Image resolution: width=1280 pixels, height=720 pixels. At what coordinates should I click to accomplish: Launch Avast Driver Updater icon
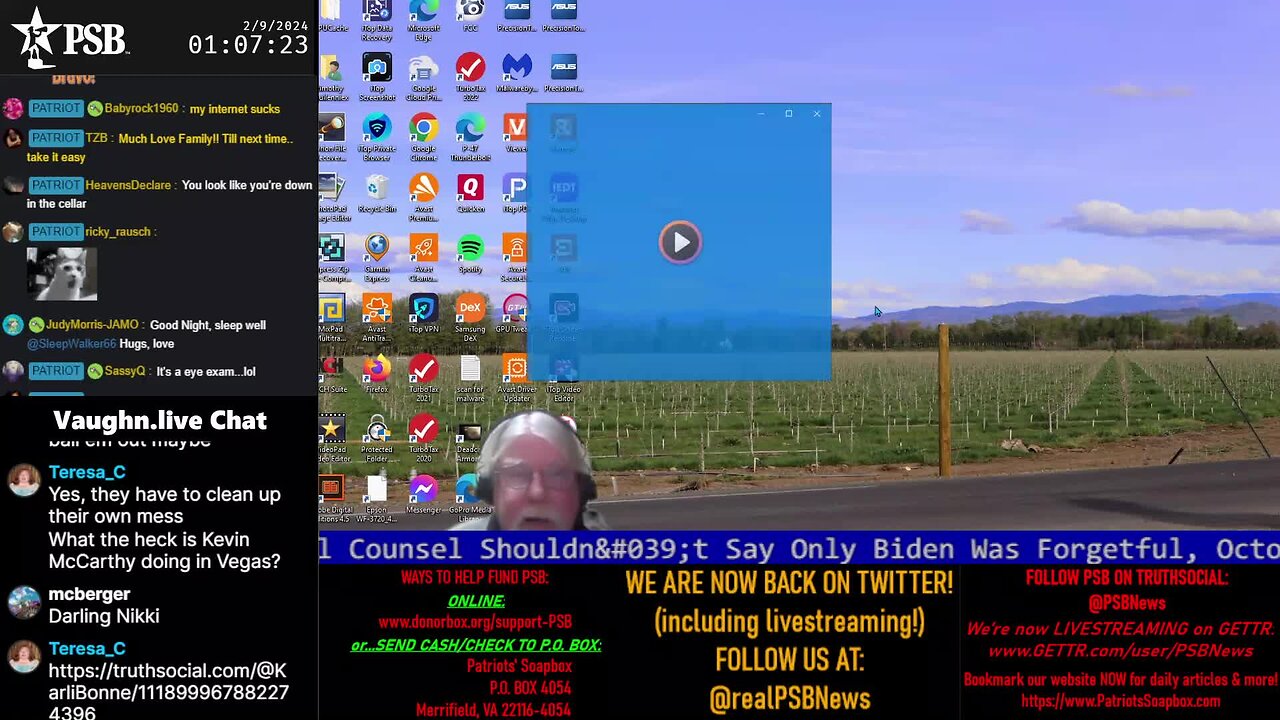[516, 378]
